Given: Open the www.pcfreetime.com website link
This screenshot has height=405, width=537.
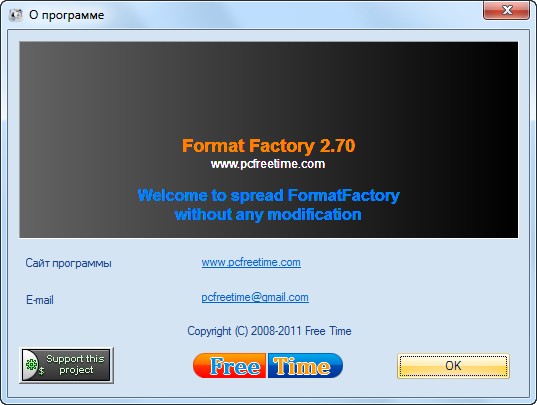Looking at the screenshot, I should pyautogui.click(x=251, y=263).
